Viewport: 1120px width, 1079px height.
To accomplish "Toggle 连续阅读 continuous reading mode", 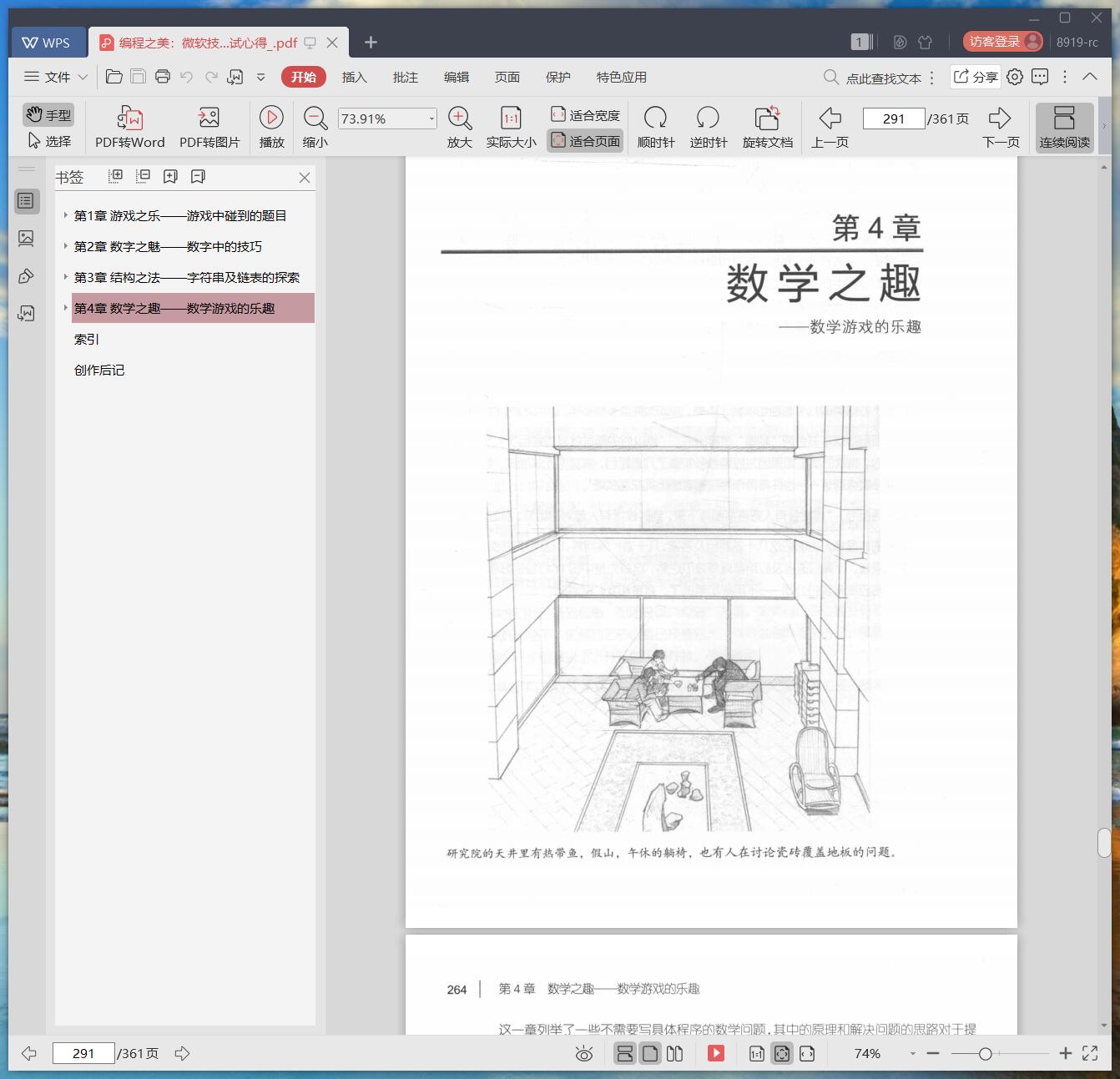I will tap(1064, 127).
